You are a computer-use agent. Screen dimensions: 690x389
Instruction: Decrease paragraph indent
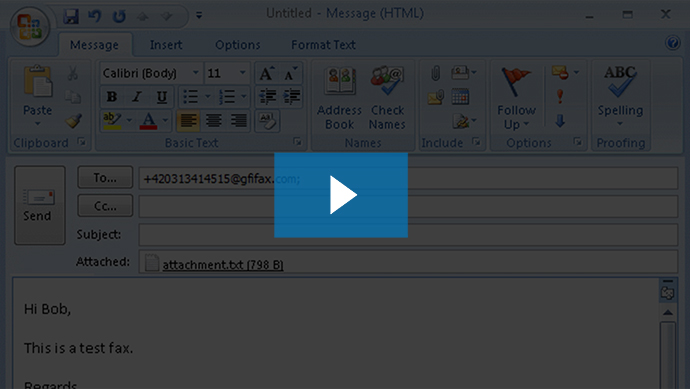coord(267,97)
